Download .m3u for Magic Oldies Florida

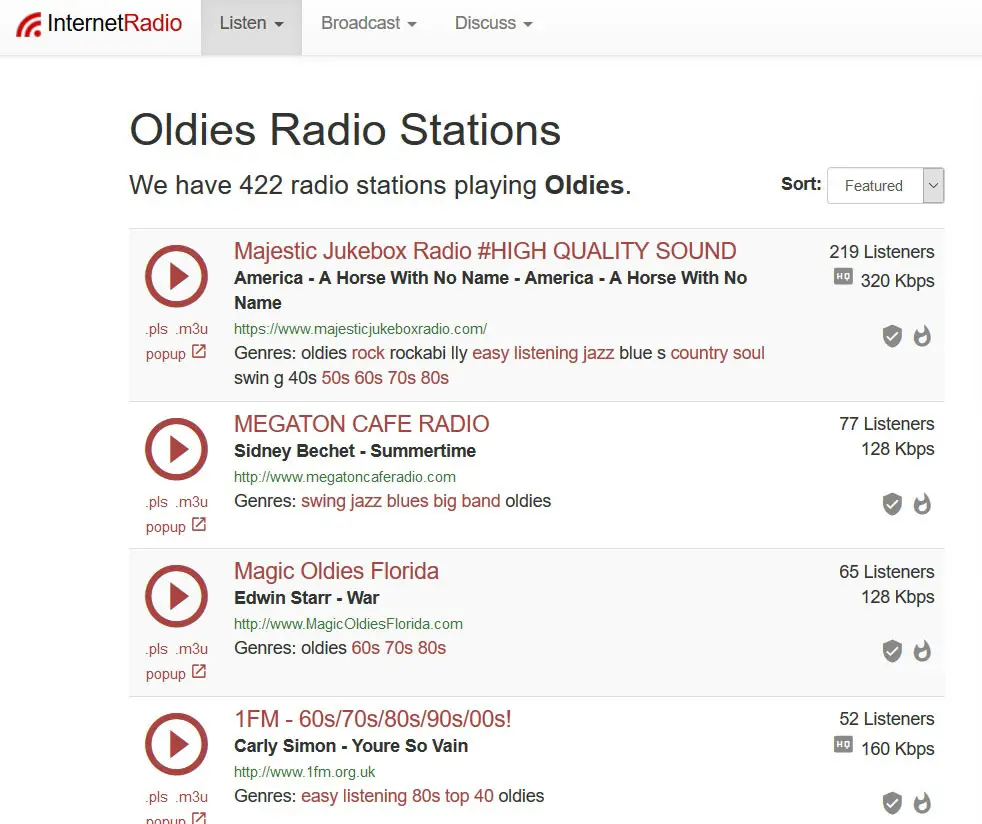[192, 649]
